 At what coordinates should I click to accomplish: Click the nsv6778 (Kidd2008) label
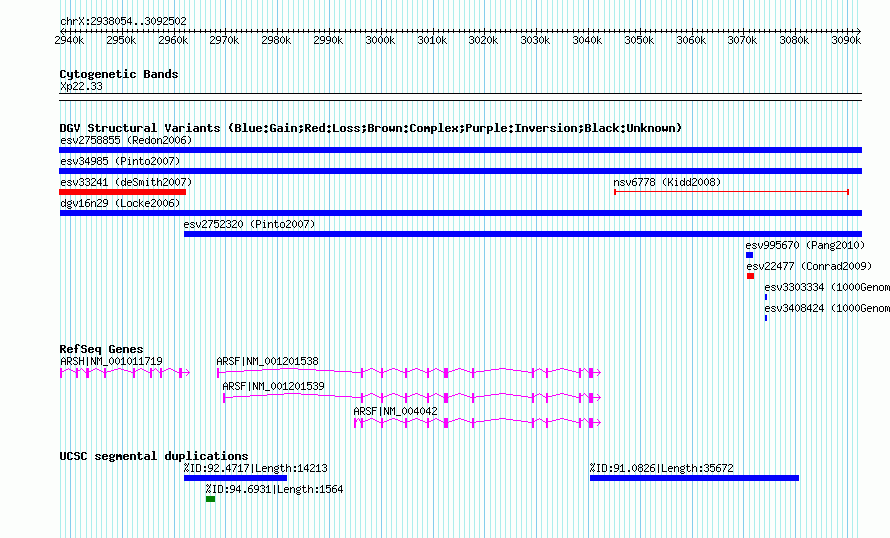[668, 182]
